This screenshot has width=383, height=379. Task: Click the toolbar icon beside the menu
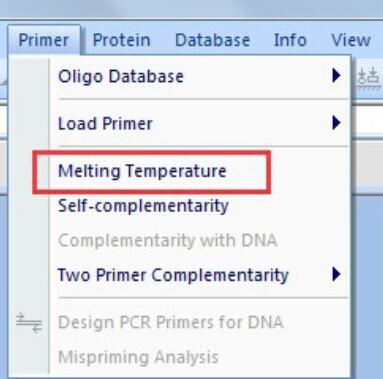368,78
